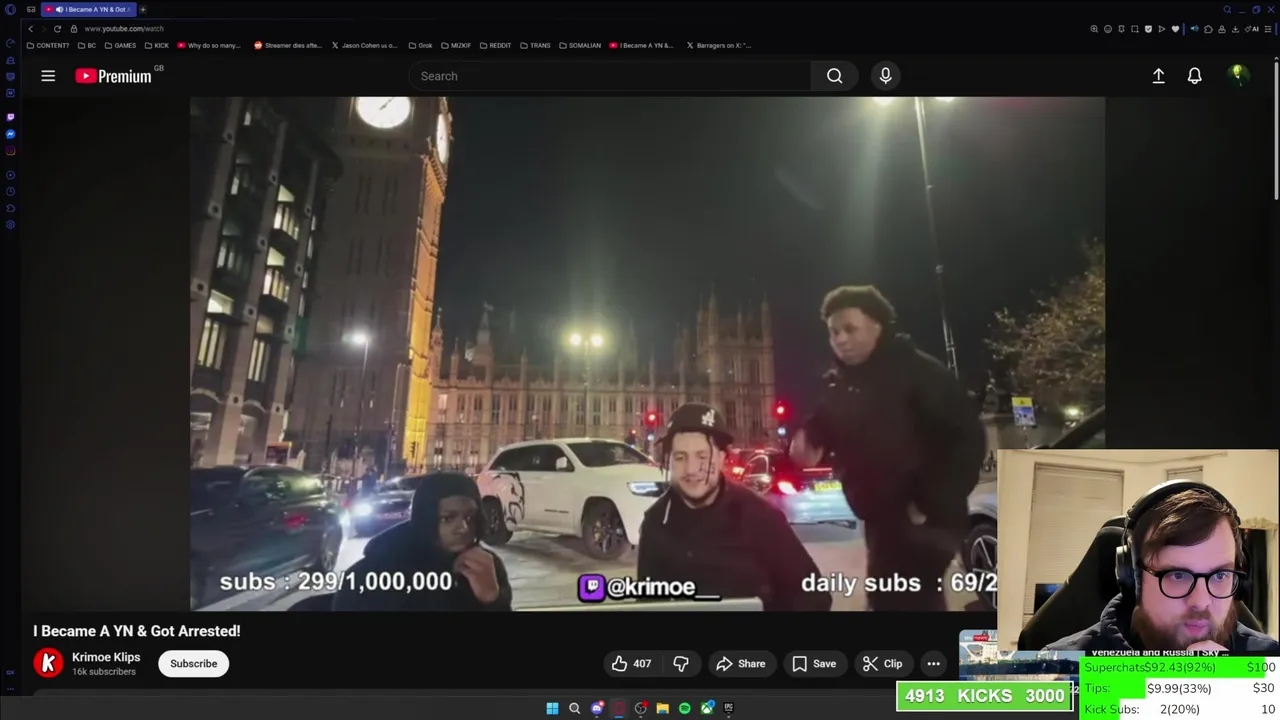Open 'Streamer dies afte...' bookmark
Screen dimensions: 1280x720
(288, 45)
